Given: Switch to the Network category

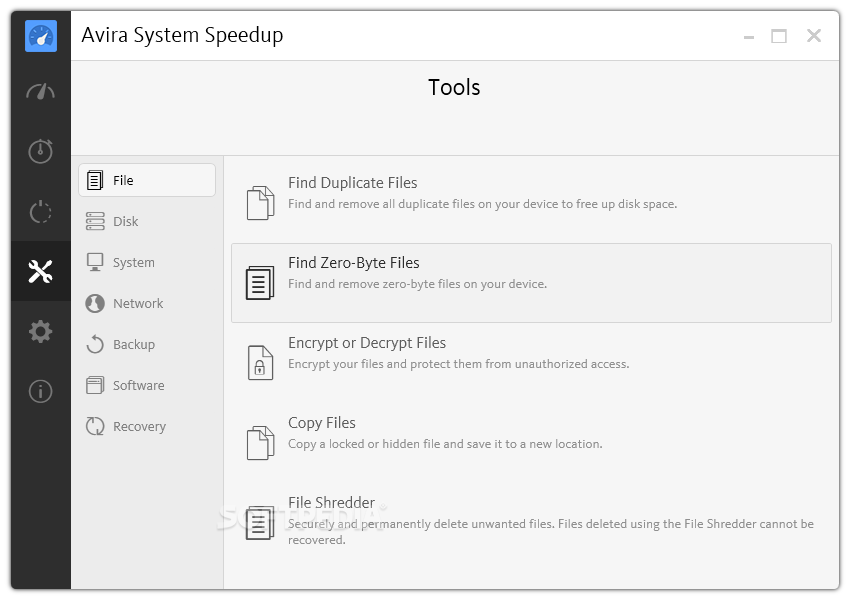Looking at the screenshot, I should [x=147, y=303].
